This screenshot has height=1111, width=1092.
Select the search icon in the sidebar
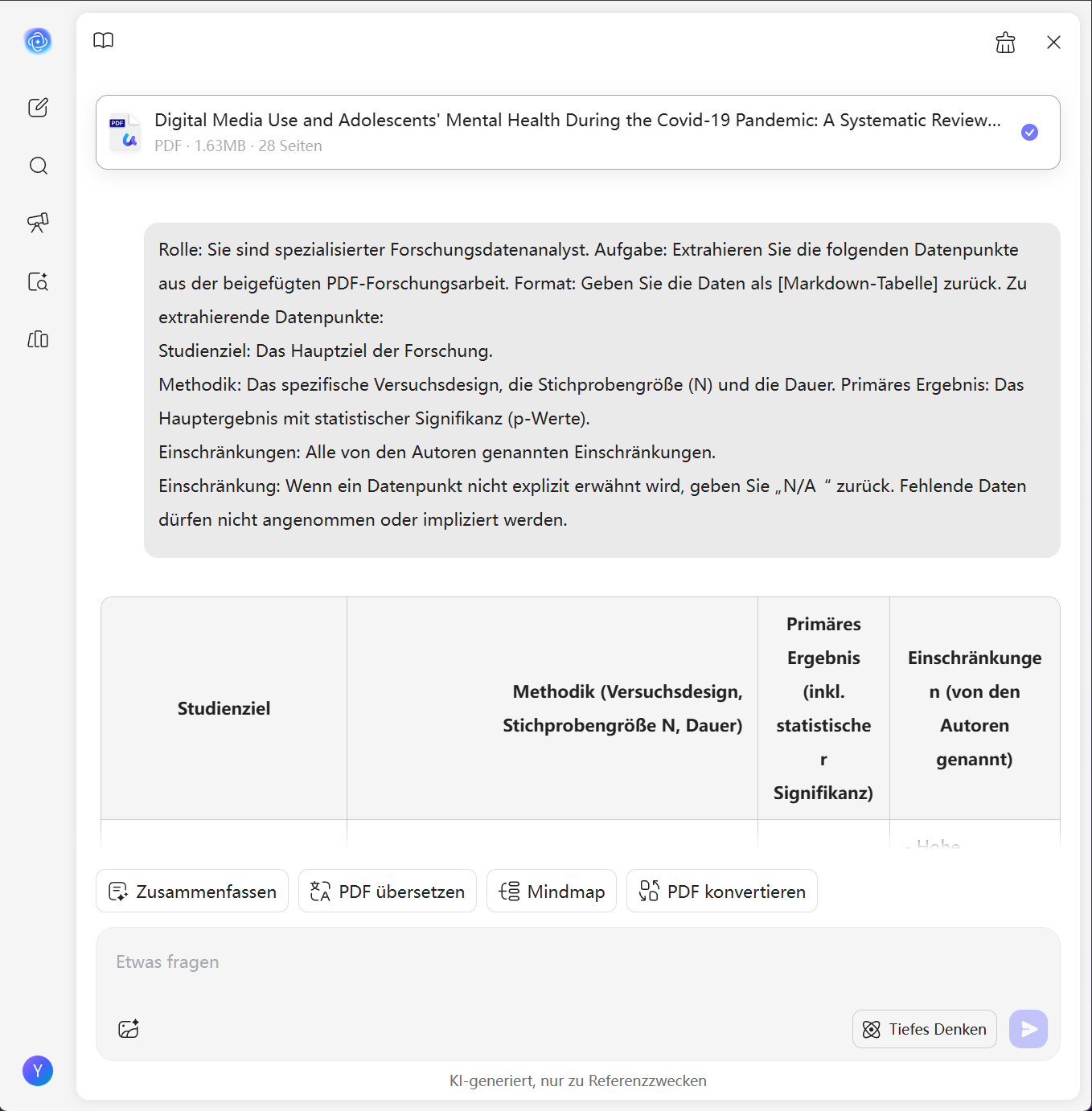tap(38, 166)
